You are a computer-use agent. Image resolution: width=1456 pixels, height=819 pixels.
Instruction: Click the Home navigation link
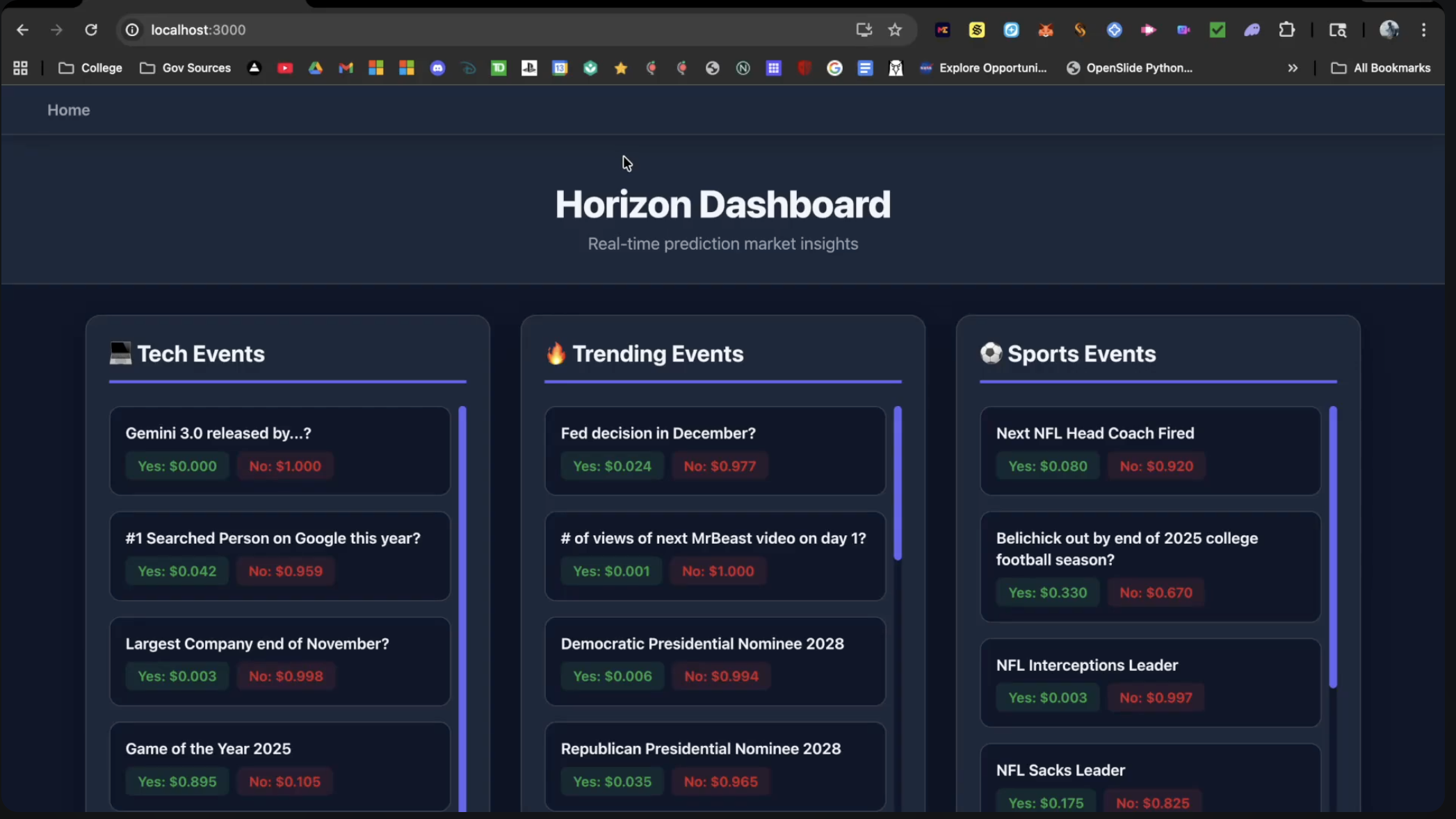pyautogui.click(x=68, y=110)
